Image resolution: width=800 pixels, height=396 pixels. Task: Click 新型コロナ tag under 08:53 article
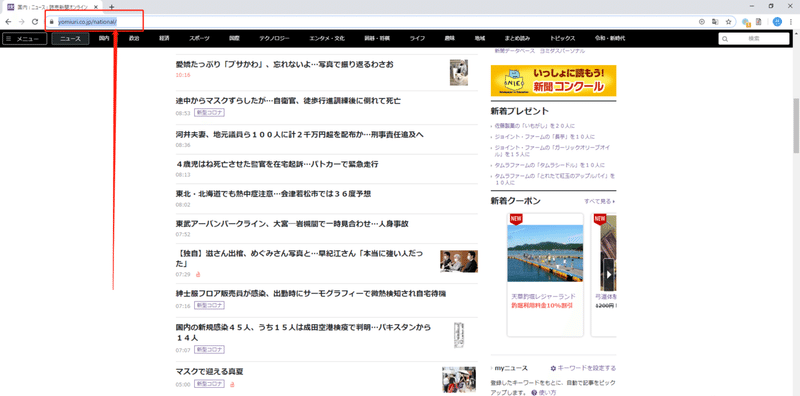click(210, 113)
